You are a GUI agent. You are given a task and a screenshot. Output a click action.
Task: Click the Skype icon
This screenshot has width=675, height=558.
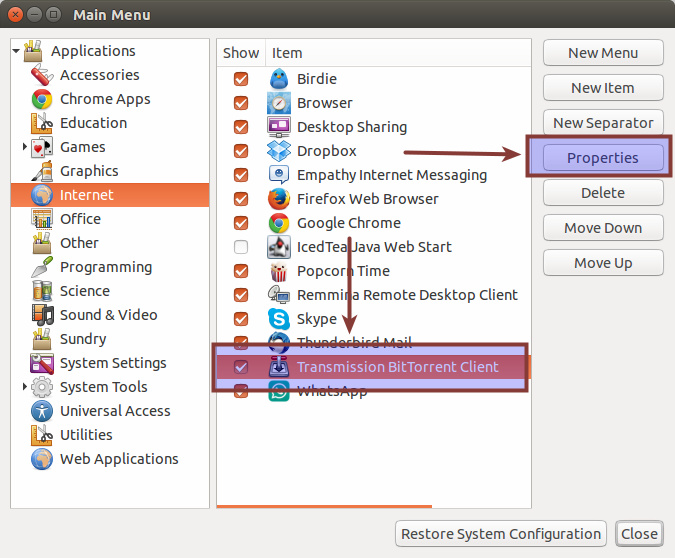279,319
